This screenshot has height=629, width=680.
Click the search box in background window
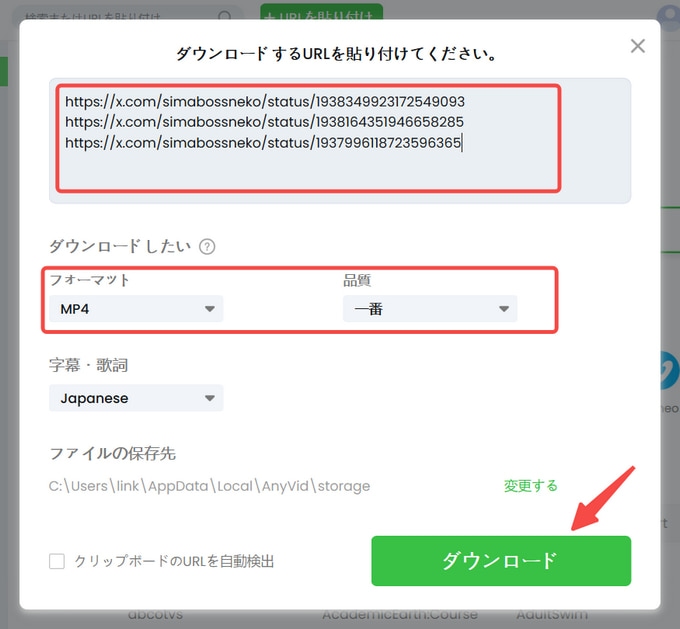[128, 15]
